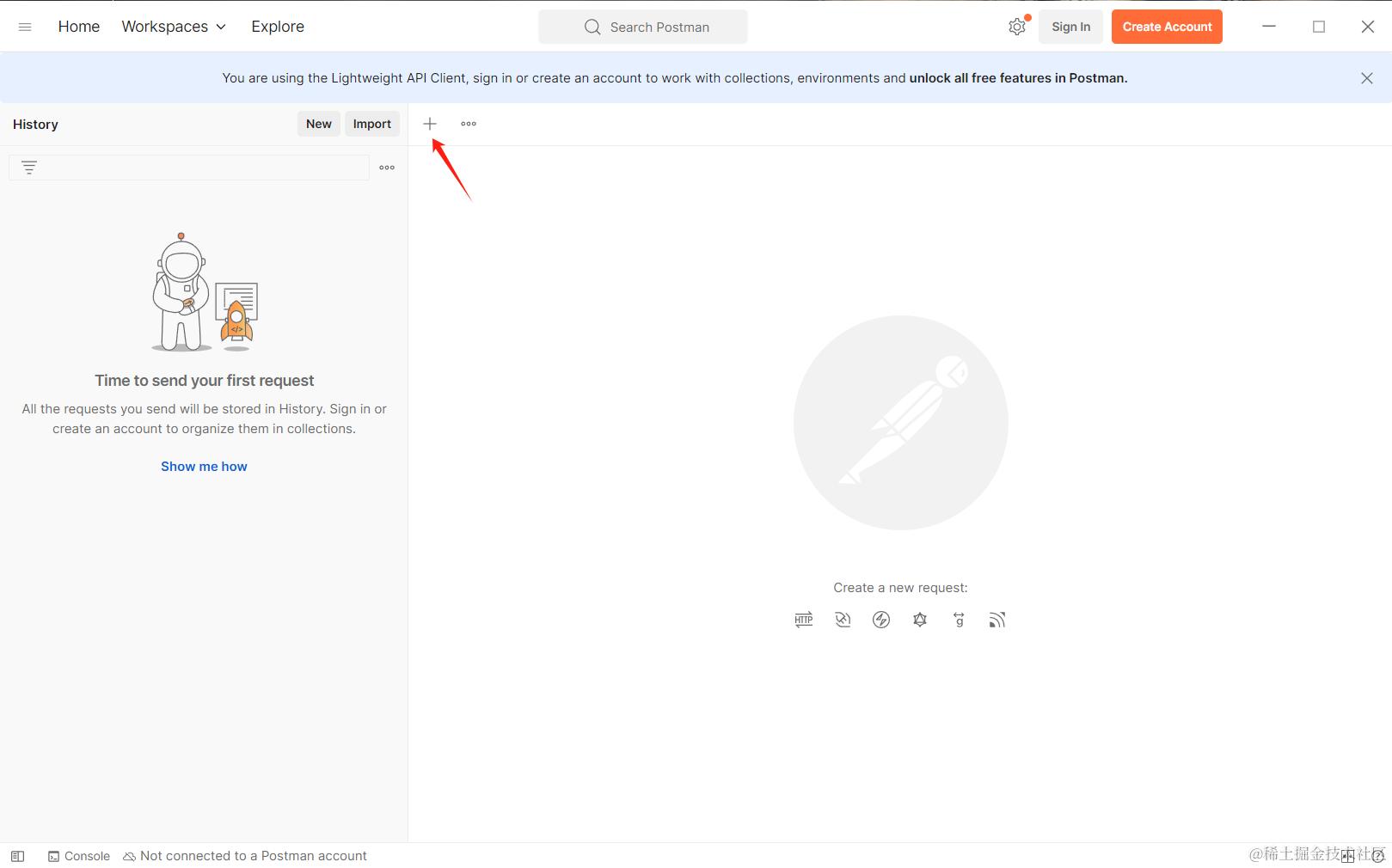
Task: Toggle the sidebar from status bar
Action: pyautogui.click(x=18, y=856)
